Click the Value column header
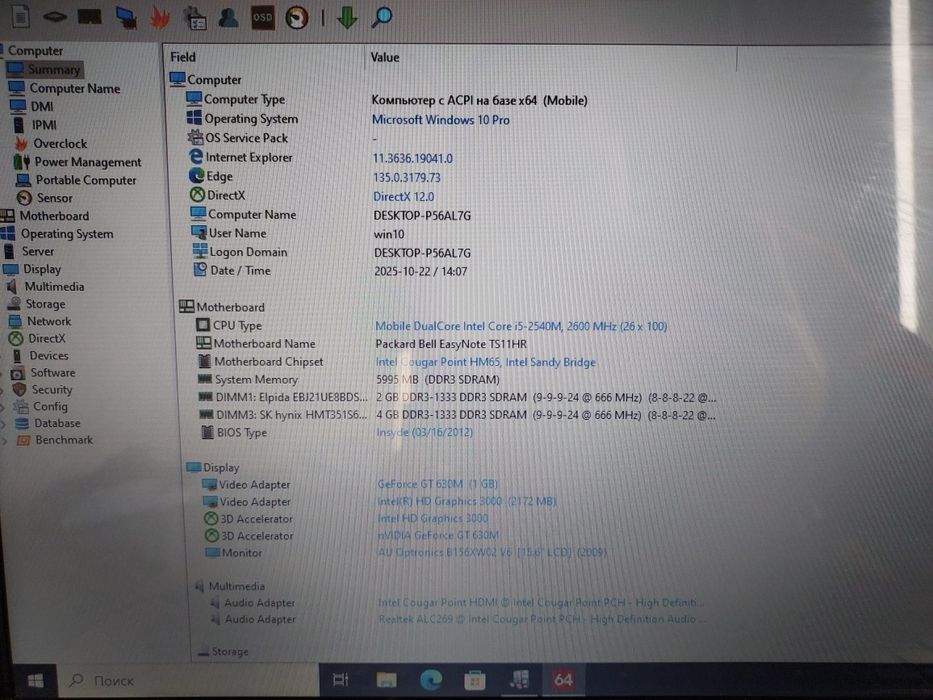Viewport: 933px width, 700px height. [385, 58]
